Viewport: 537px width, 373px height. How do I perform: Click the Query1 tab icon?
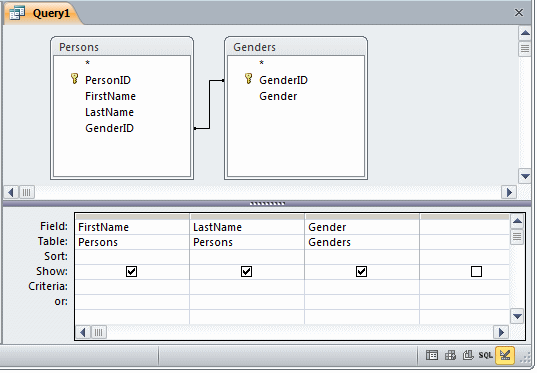click(17, 13)
